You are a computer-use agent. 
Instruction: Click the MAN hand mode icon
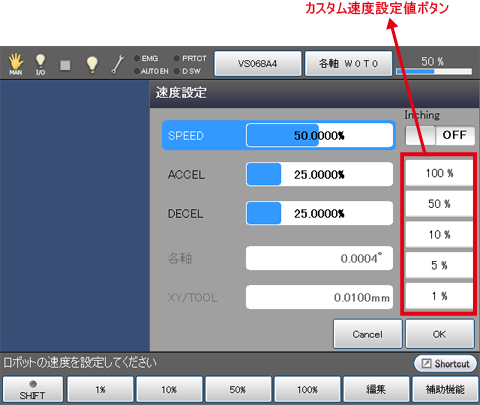click(x=16, y=64)
